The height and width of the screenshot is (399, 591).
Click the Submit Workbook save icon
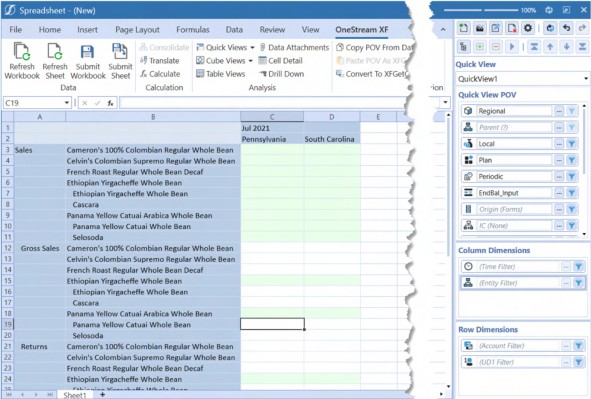coord(87,52)
